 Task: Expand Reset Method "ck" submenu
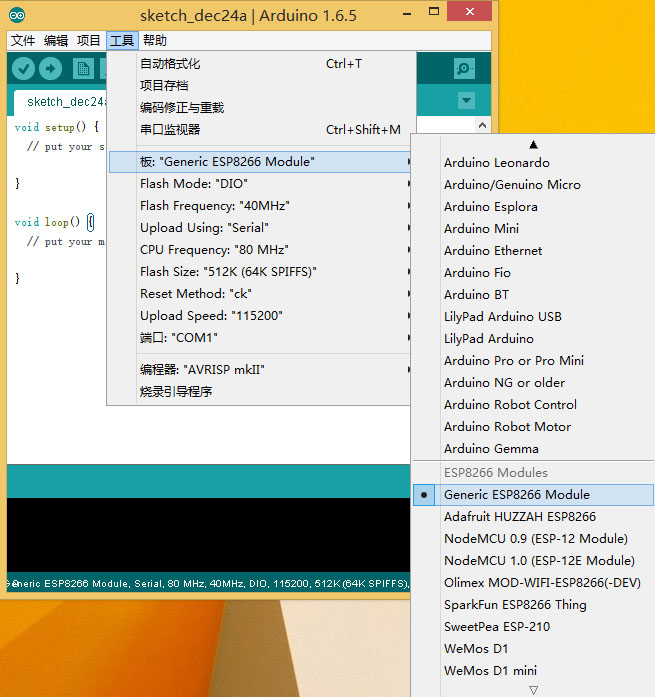coord(260,294)
